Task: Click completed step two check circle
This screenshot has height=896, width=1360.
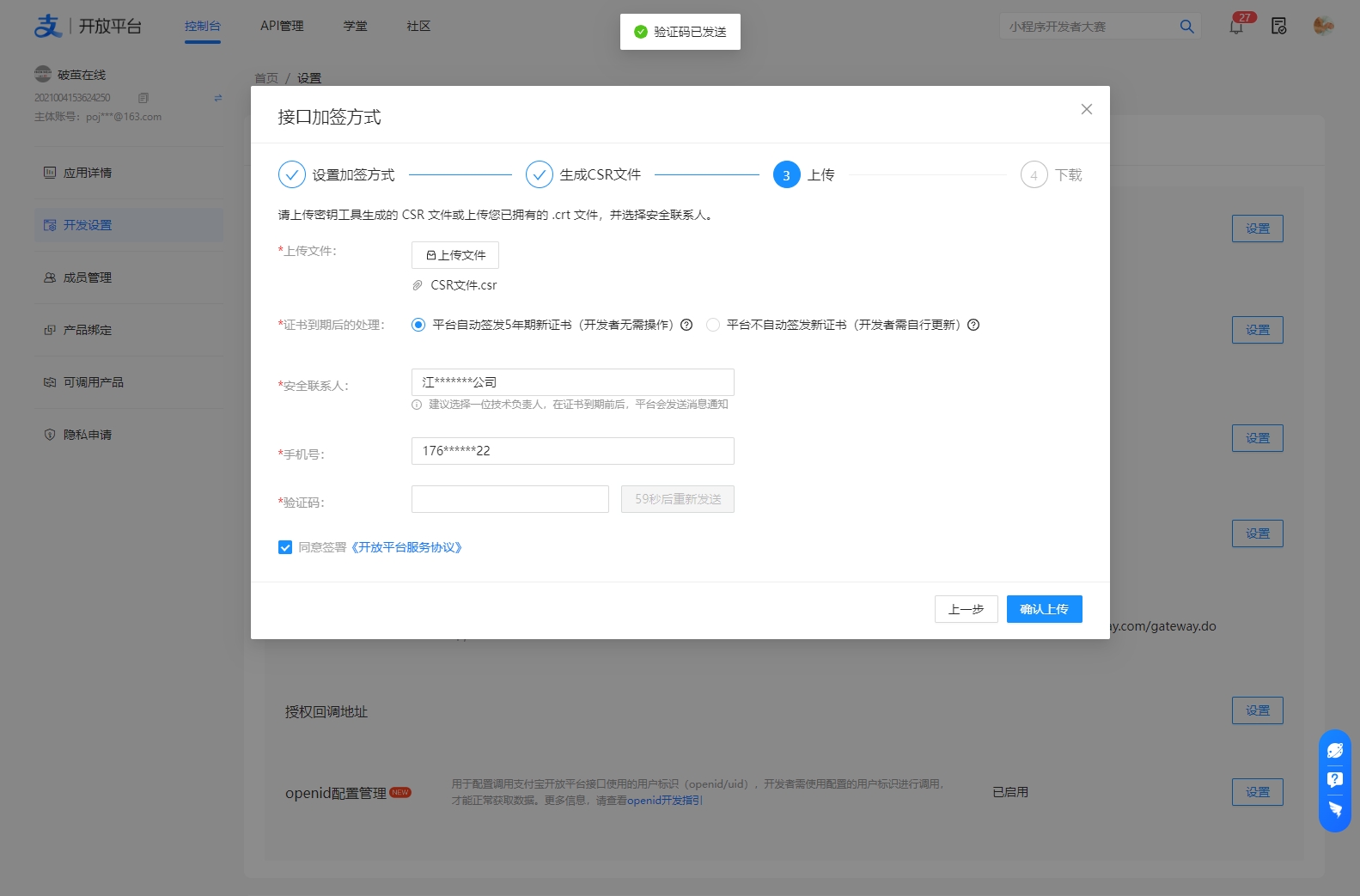Action: tap(540, 174)
